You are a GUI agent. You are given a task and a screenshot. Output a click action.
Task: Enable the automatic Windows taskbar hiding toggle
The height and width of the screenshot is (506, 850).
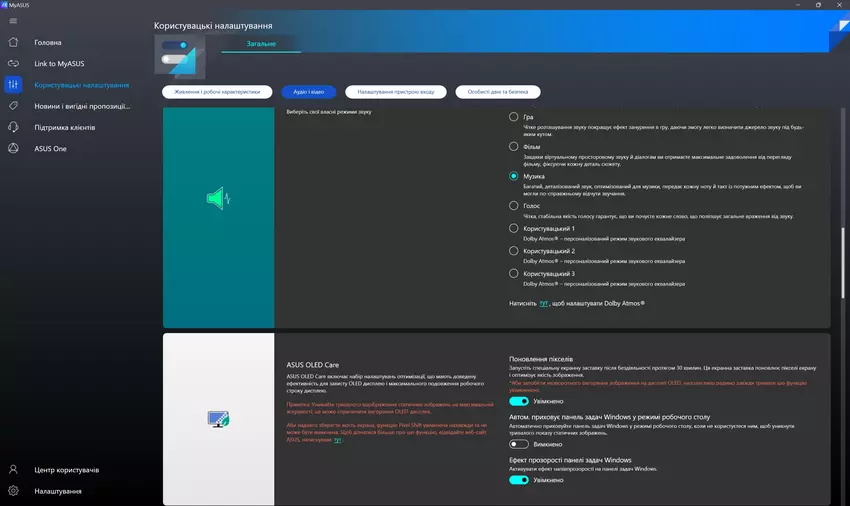(x=519, y=444)
